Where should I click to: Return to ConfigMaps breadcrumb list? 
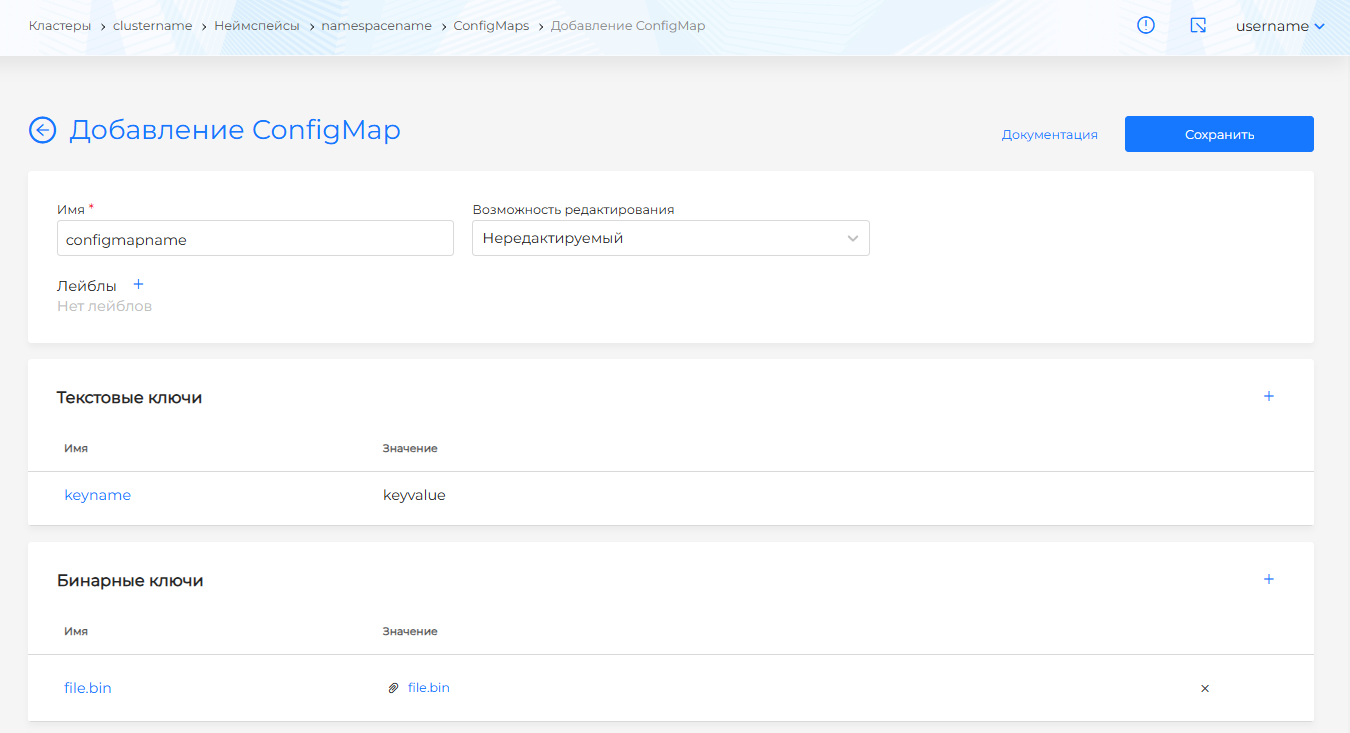(x=491, y=26)
